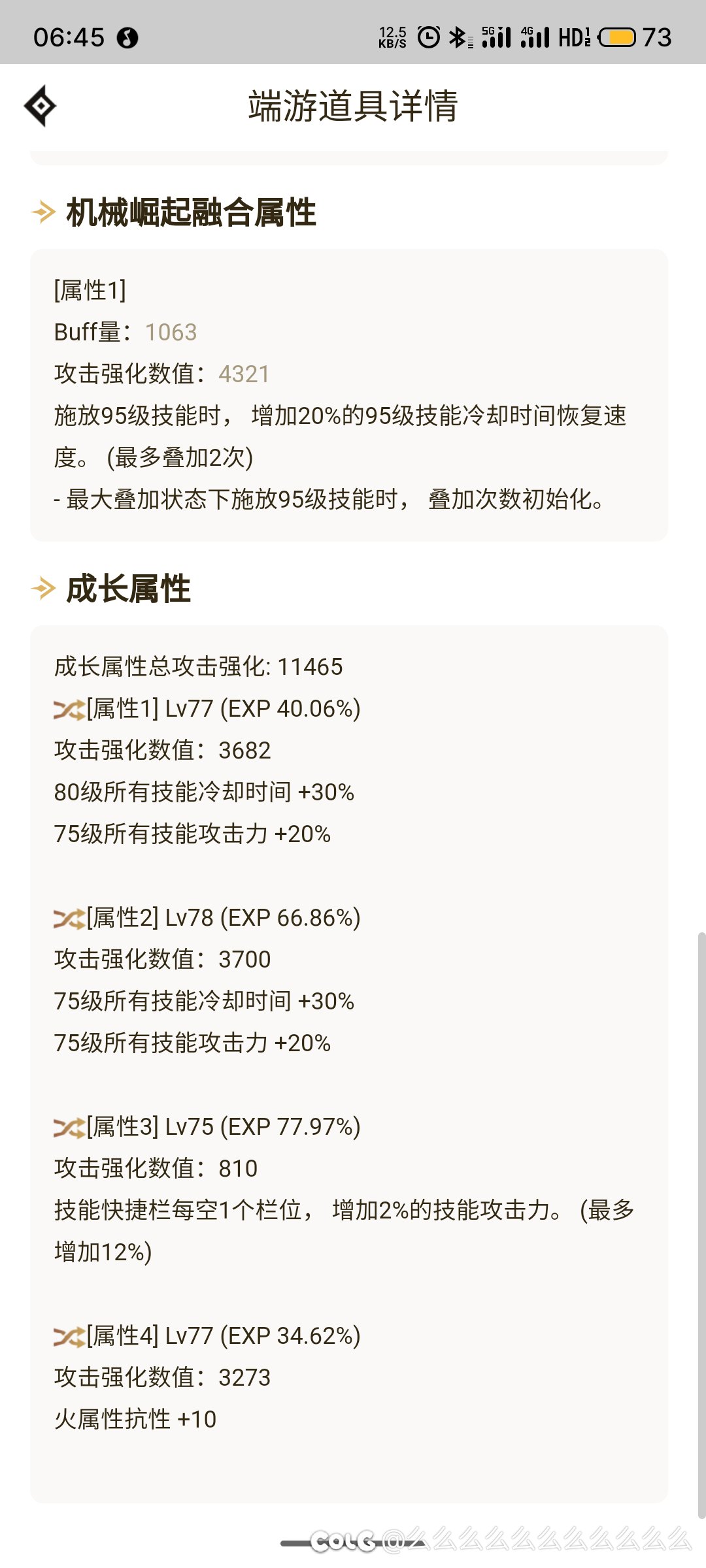Tap the 端游道具详情 page title
Screen dimensions: 706x1568
[353, 106]
